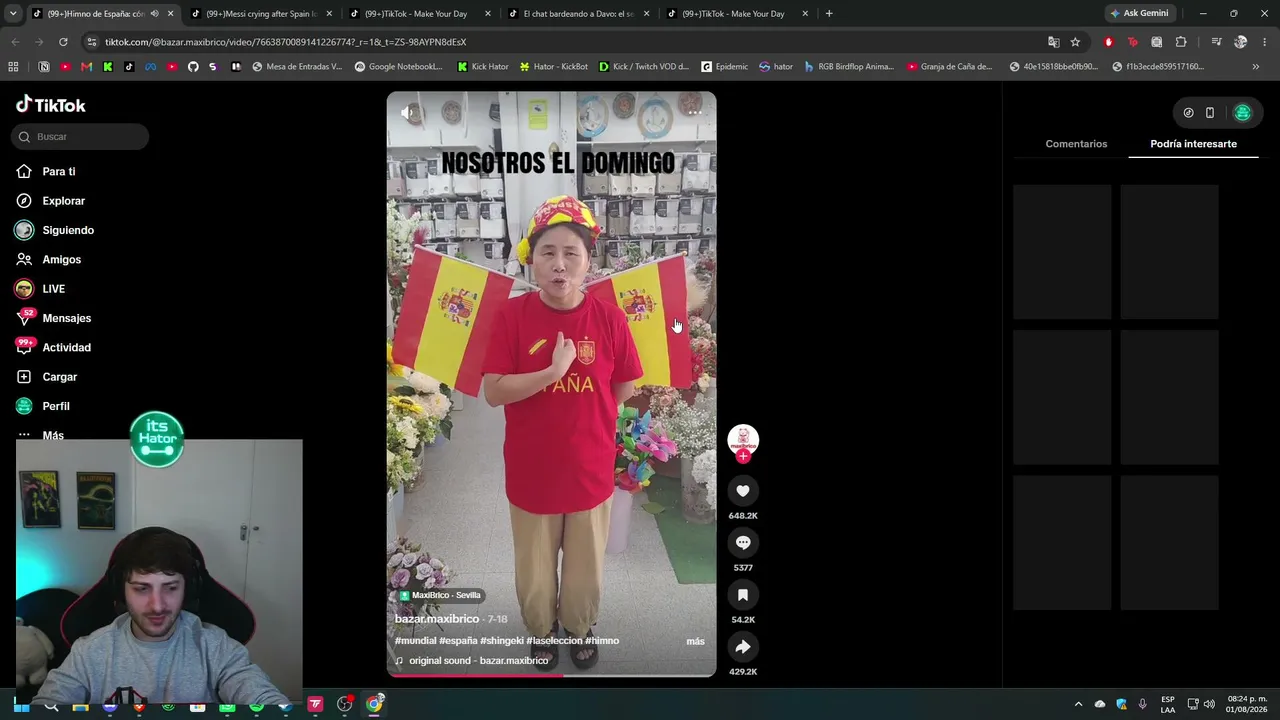Open the MaxiBrico · Sevilla location tag
The image size is (1280, 720).
pos(440,595)
